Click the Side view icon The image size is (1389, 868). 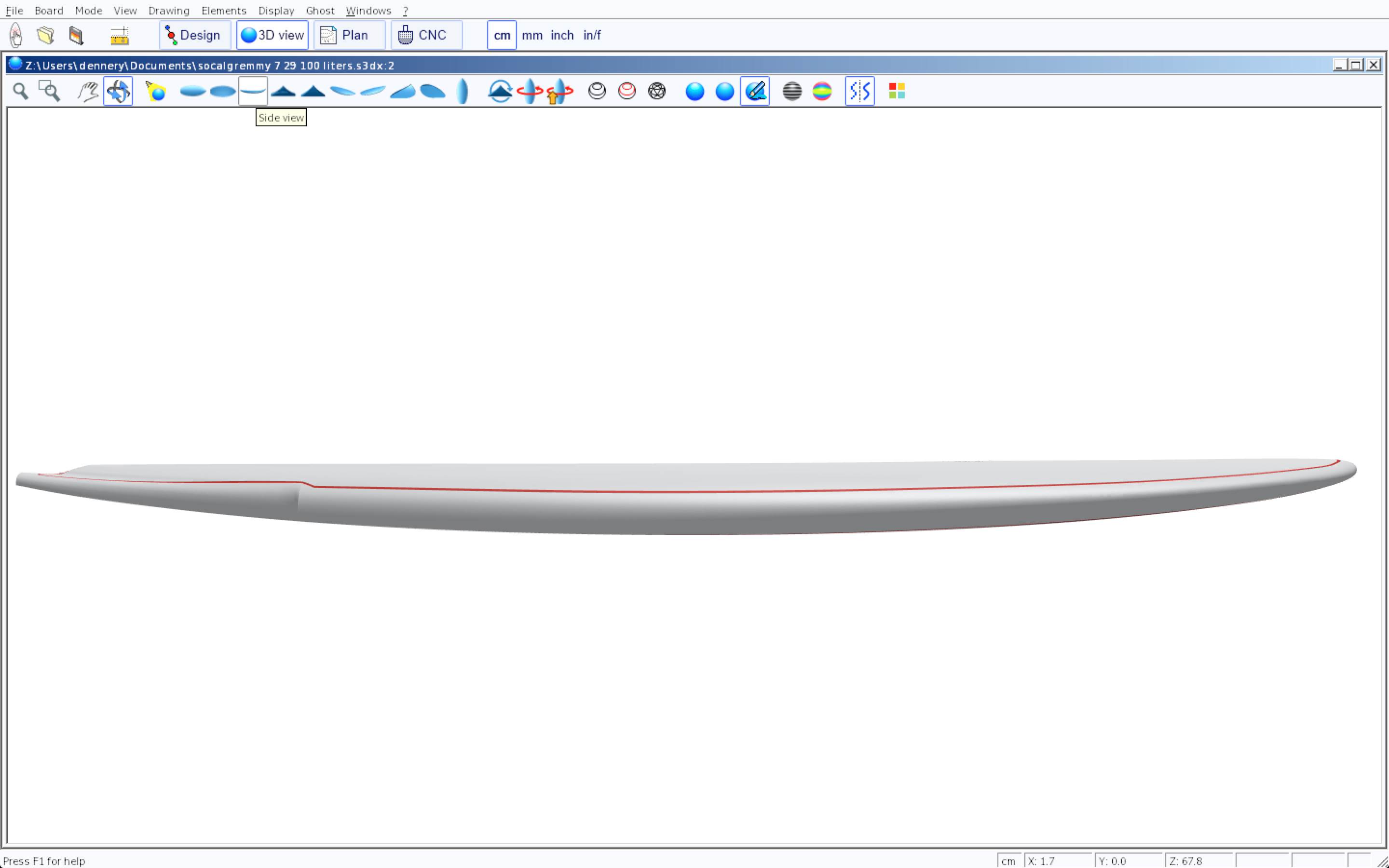click(x=253, y=91)
